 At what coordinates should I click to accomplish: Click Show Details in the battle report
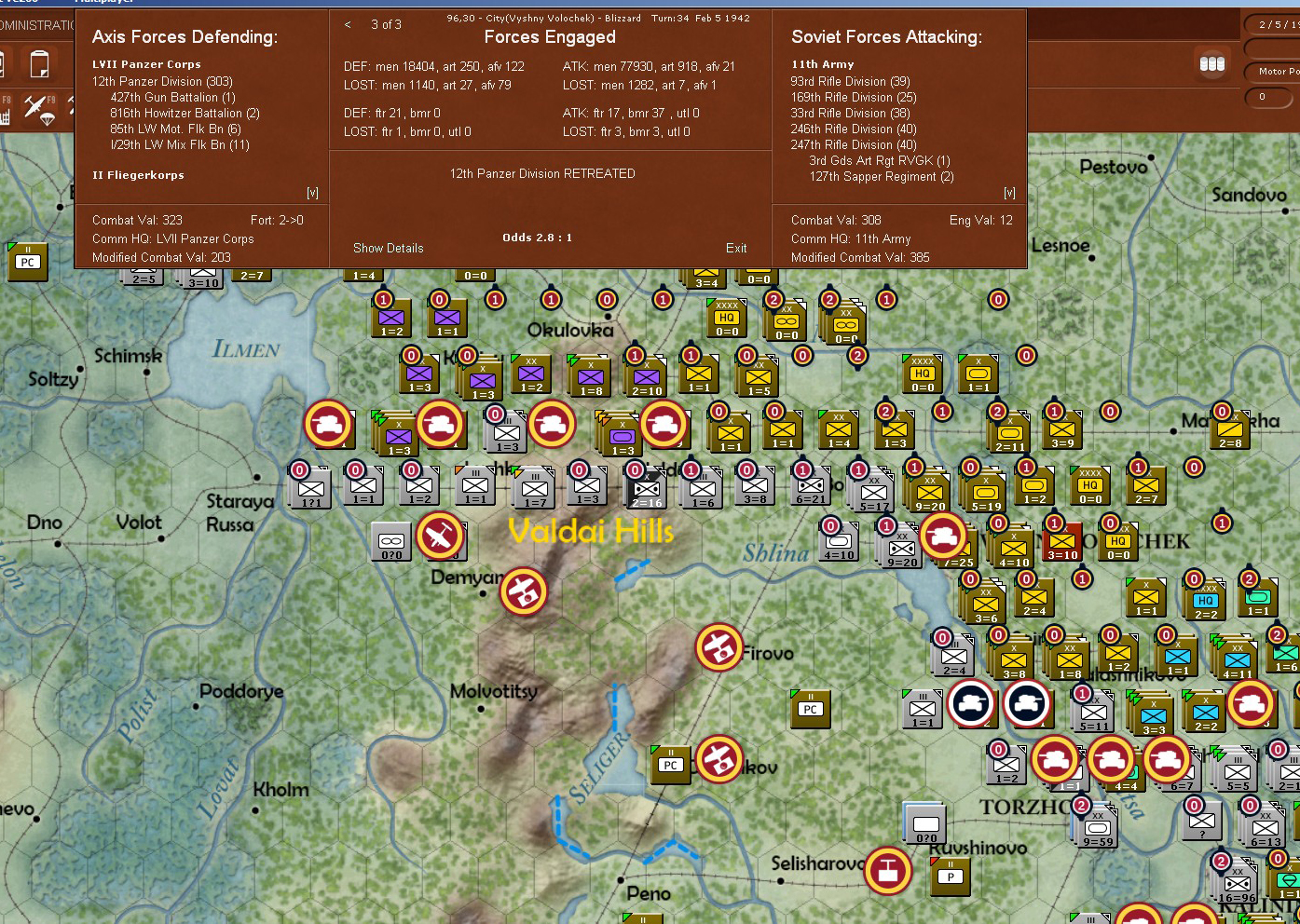pos(389,248)
